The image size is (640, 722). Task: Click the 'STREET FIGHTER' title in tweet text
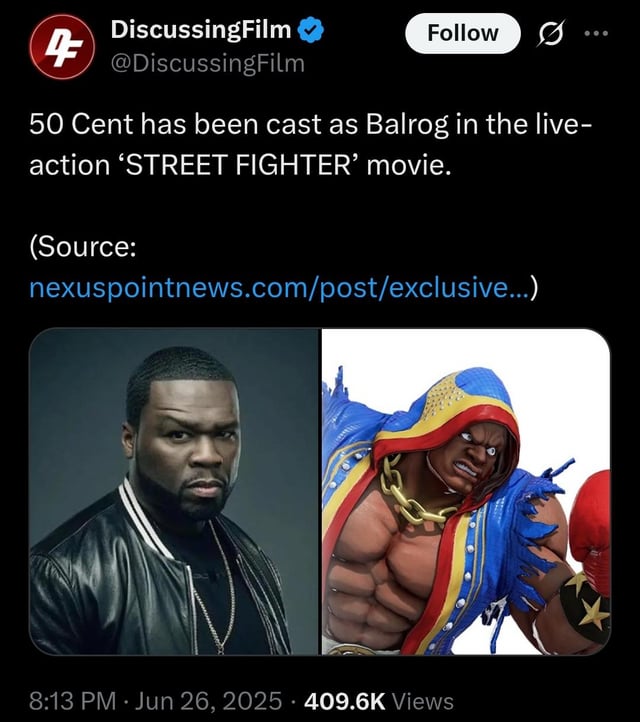(240, 164)
